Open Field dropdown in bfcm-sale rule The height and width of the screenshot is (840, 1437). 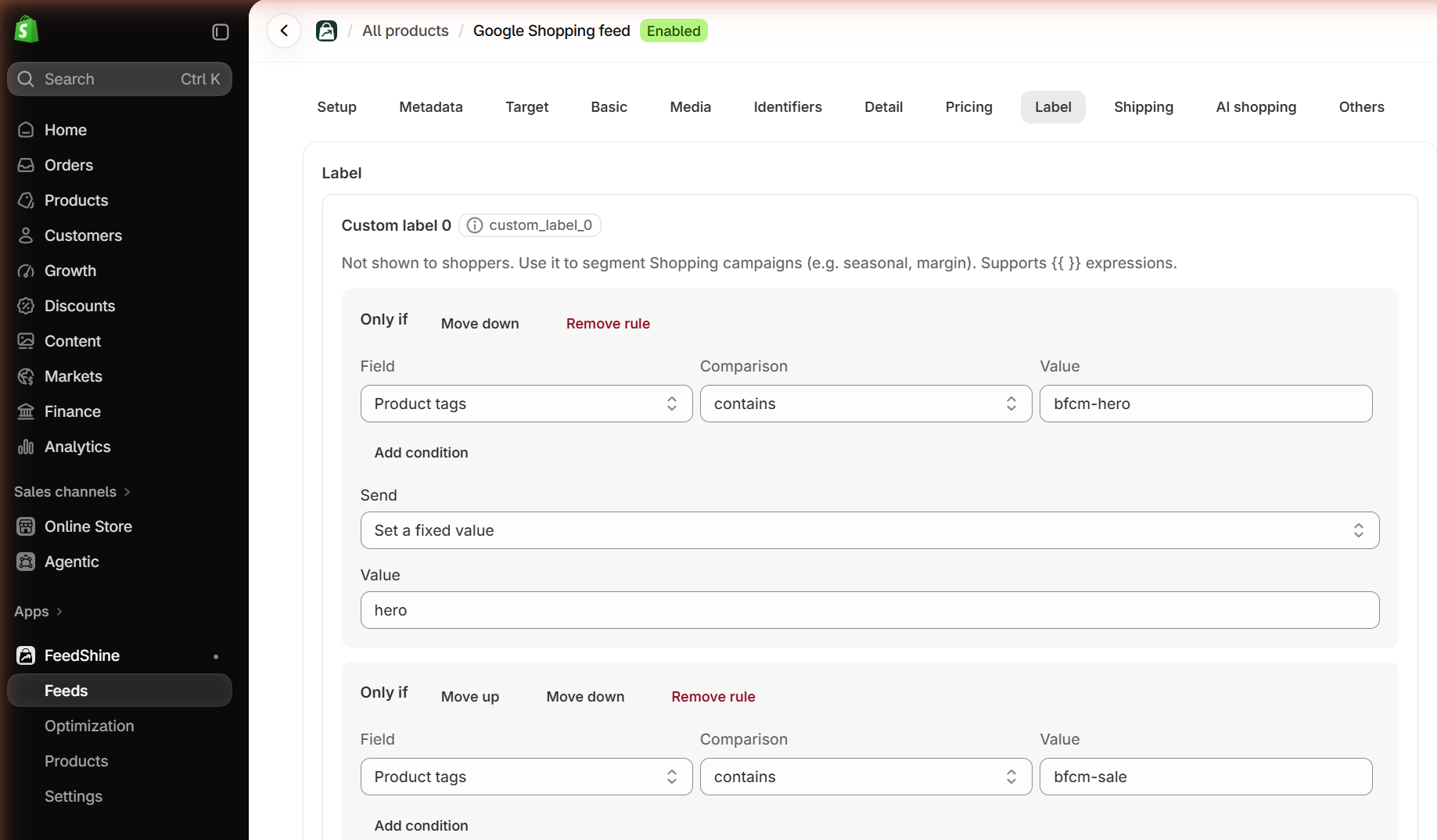tap(526, 777)
